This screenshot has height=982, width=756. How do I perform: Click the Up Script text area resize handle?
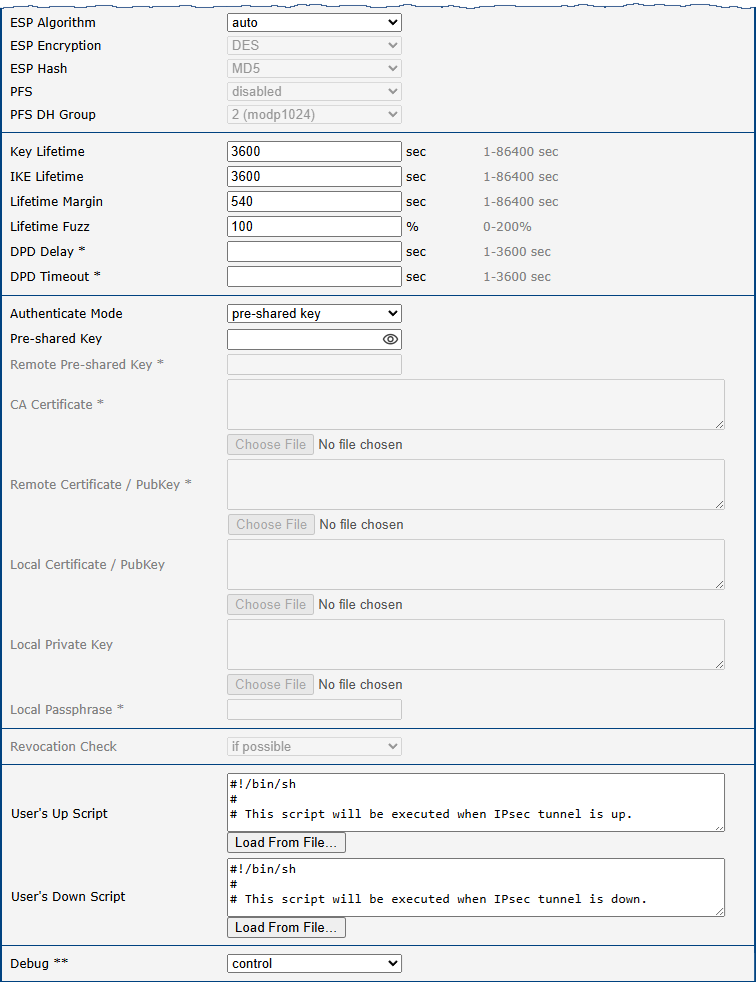pos(719,827)
